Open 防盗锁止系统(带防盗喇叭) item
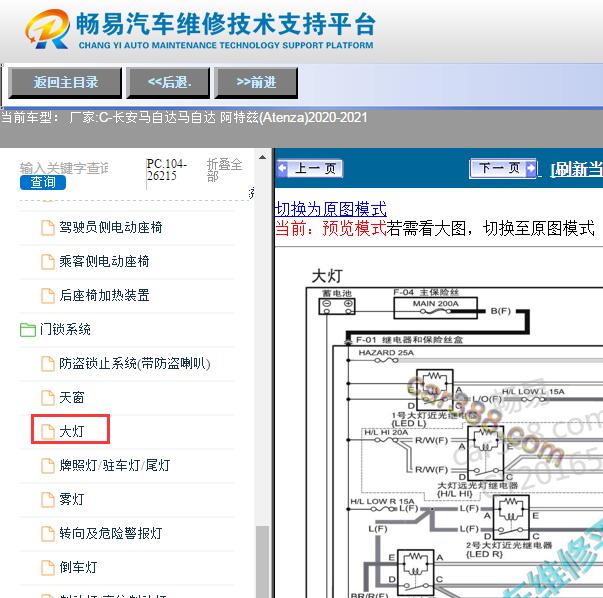 pos(135,363)
